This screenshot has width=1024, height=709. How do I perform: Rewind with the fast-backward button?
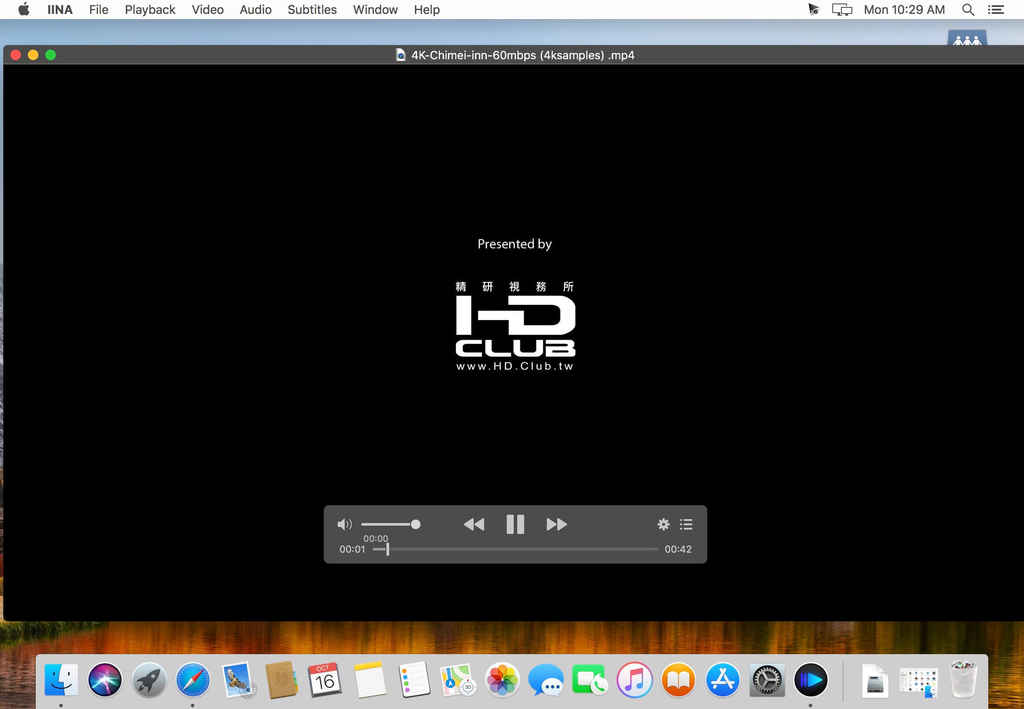click(474, 524)
